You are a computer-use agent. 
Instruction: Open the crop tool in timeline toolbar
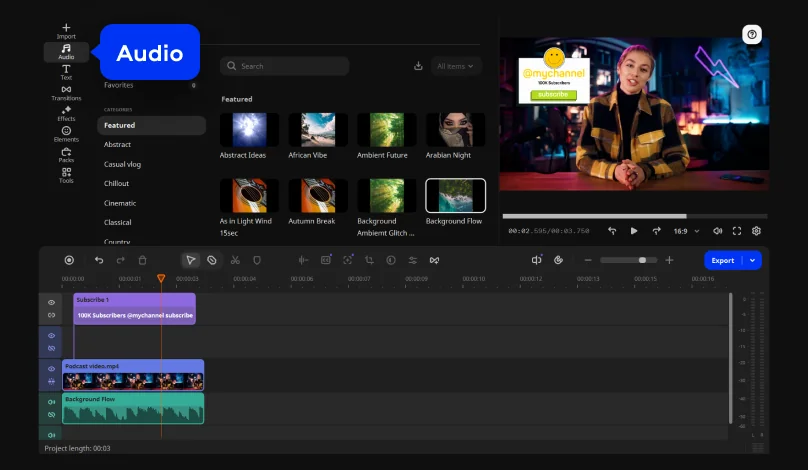[x=369, y=260]
